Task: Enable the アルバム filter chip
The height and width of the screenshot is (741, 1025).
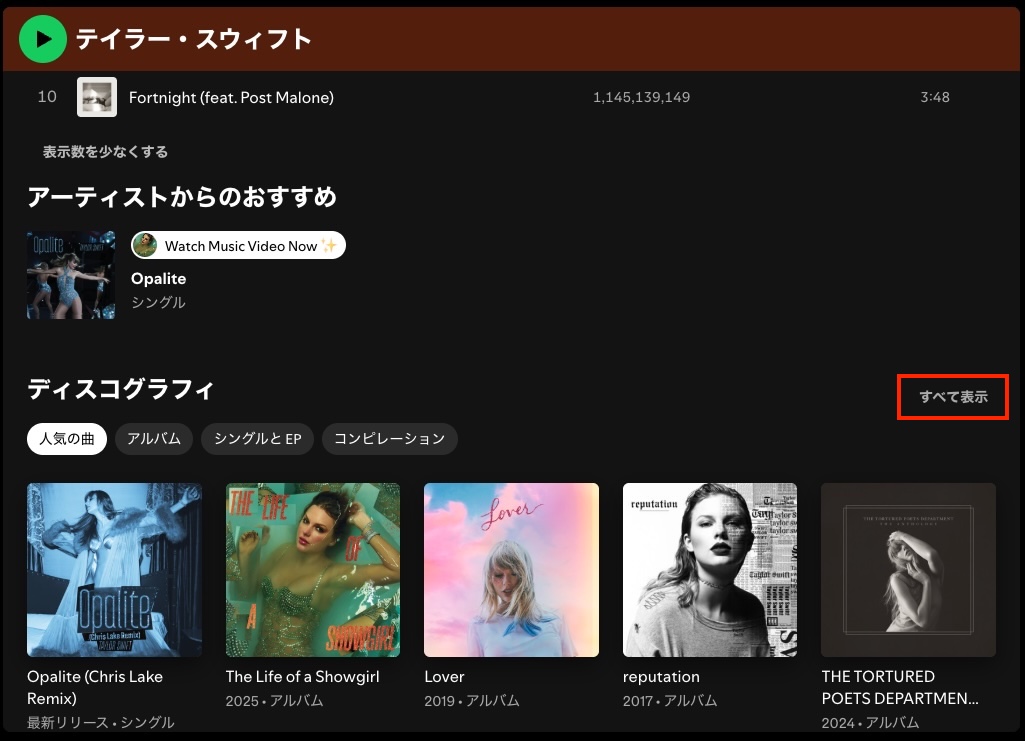Action: [x=153, y=438]
